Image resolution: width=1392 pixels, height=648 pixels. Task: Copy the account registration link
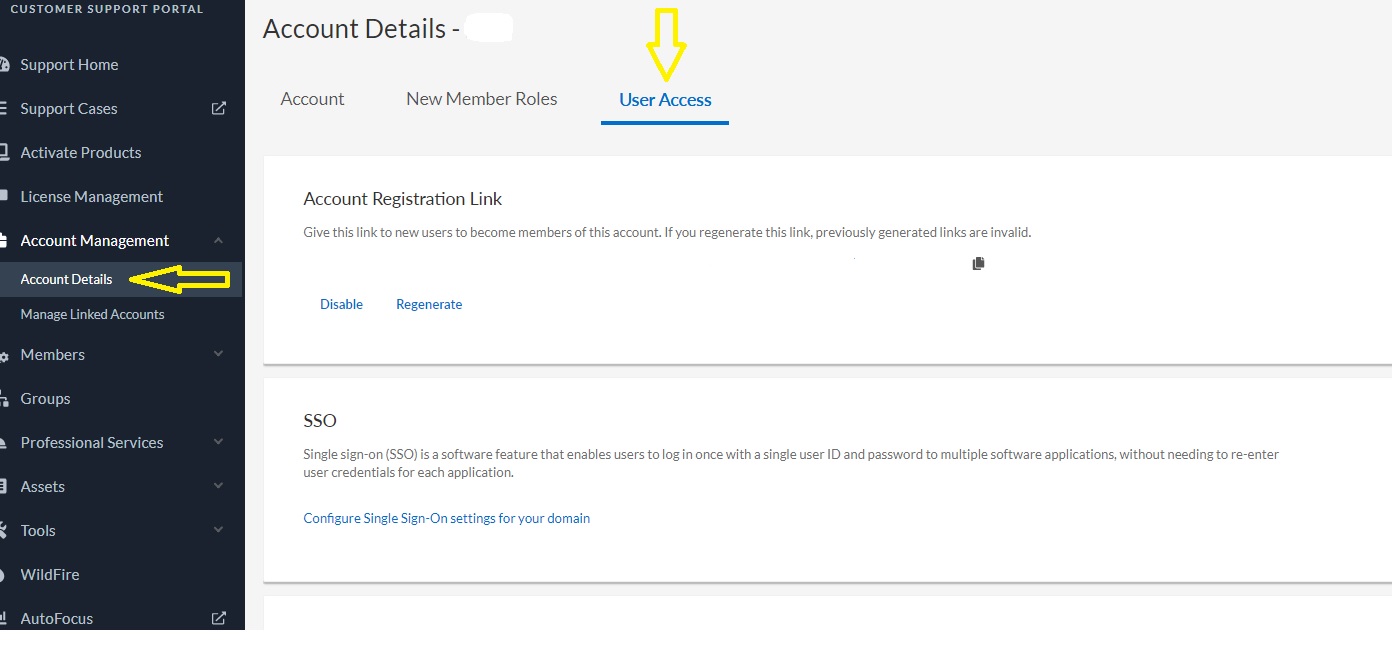coord(978,263)
